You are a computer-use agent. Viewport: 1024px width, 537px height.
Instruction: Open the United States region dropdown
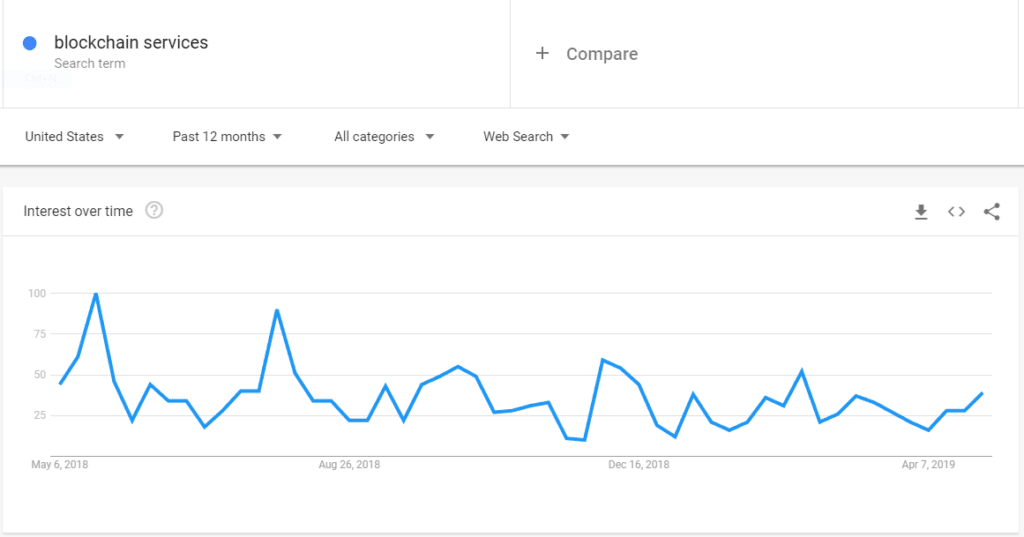tap(74, 137)
